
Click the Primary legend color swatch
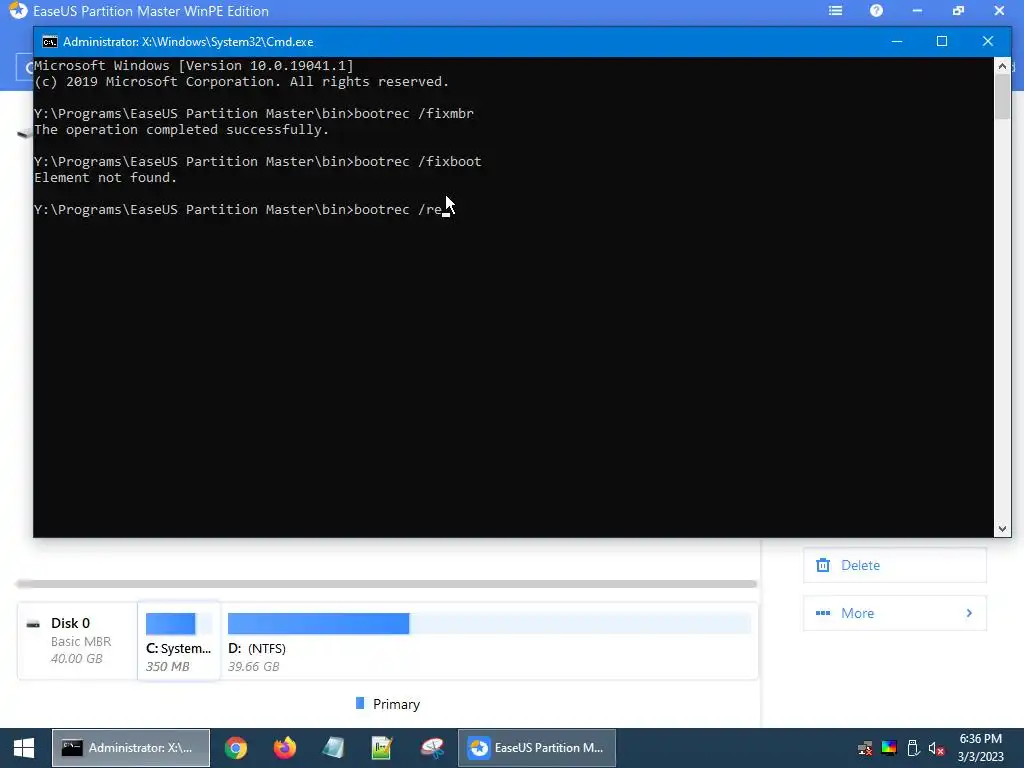(x=360, y=703)
